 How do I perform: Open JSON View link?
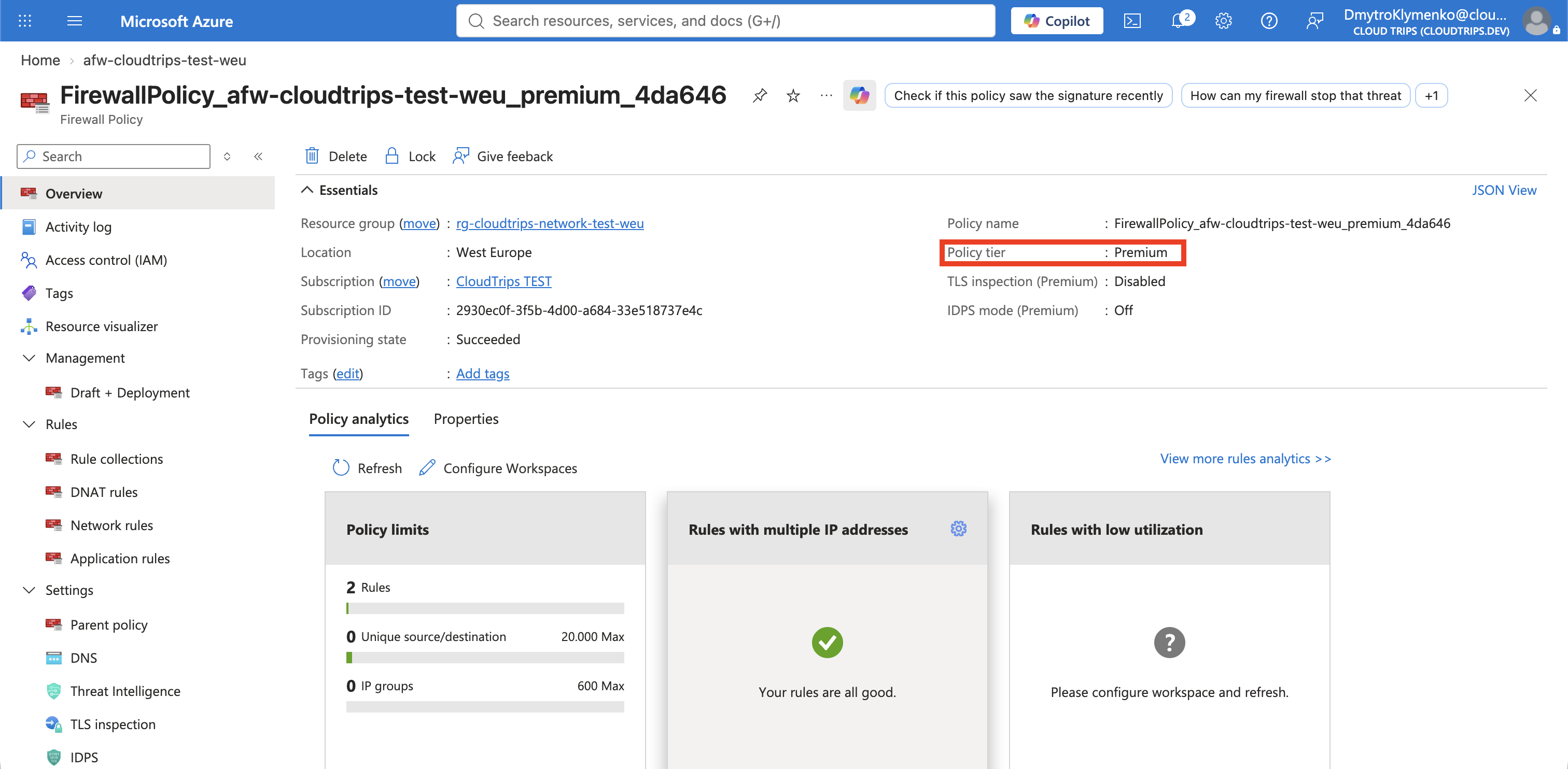pos(1504,190)
